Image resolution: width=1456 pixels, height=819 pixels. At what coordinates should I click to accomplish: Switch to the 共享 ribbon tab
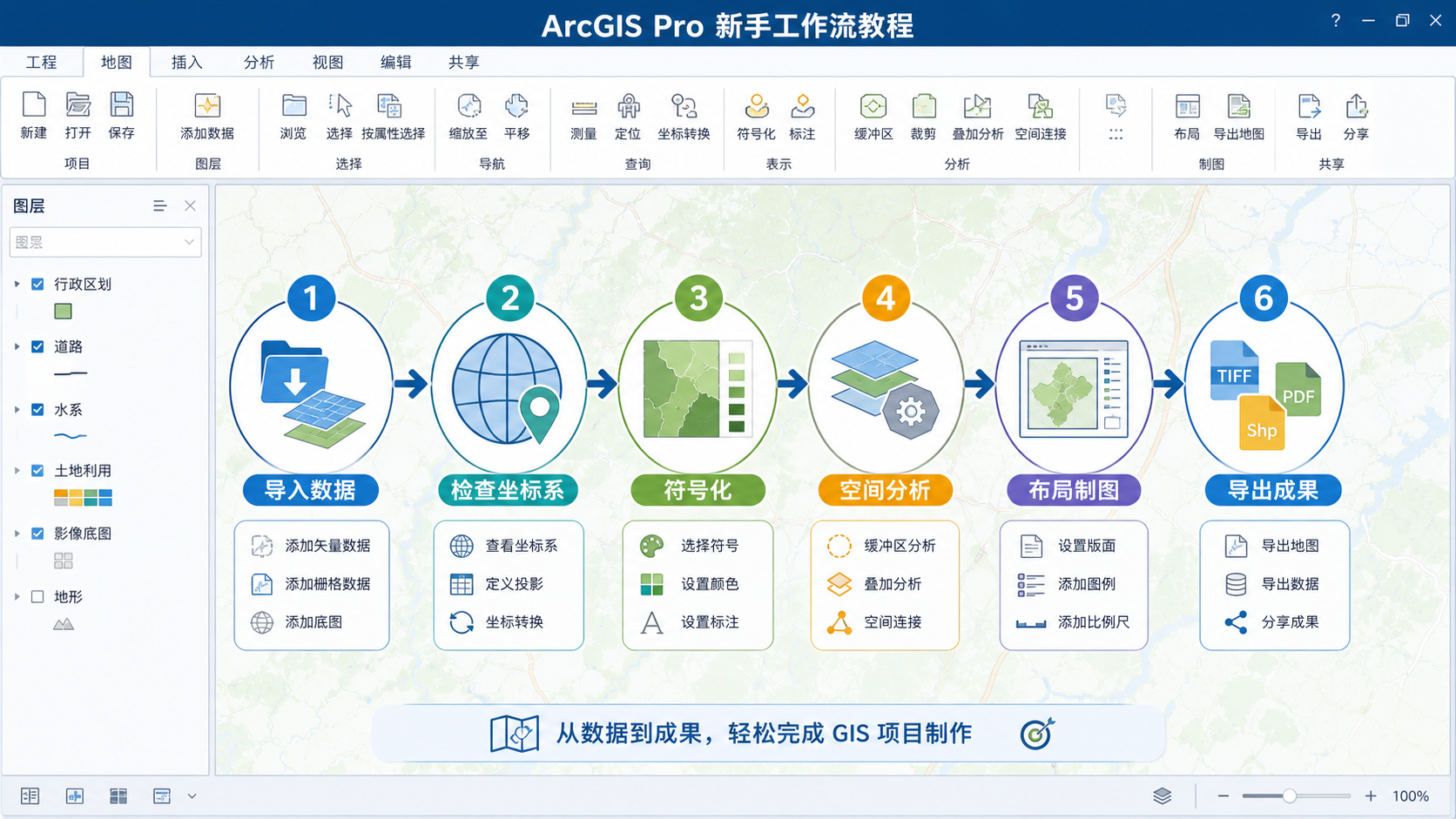point(463,62)
